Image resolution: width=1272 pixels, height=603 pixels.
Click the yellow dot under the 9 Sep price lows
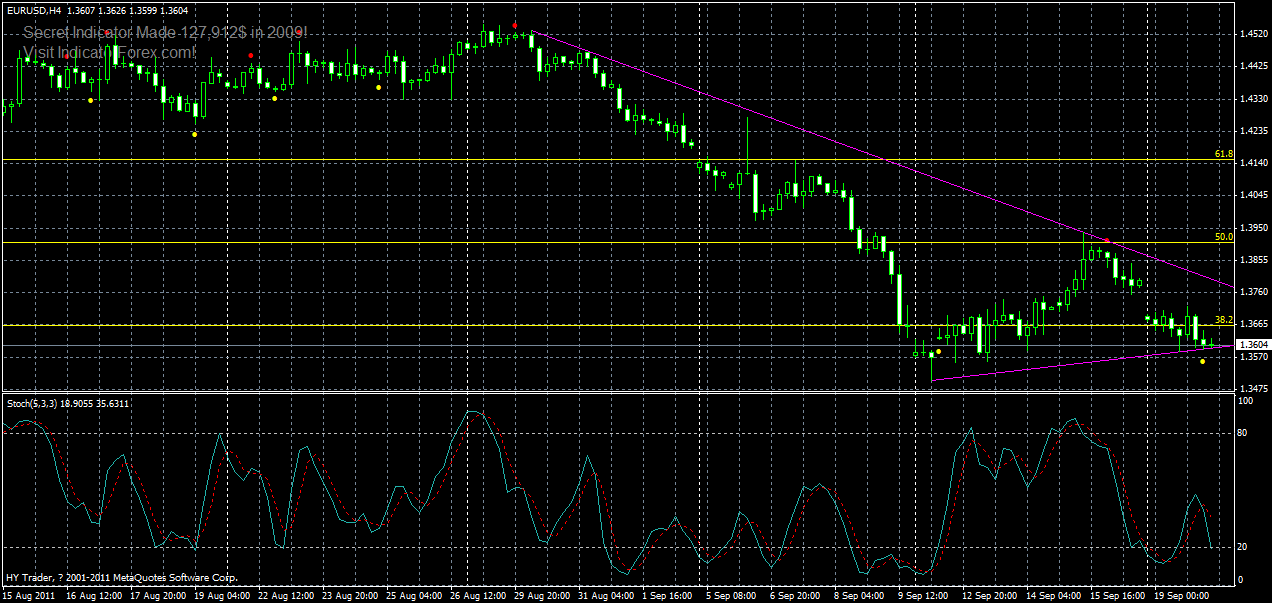point(938,351)
